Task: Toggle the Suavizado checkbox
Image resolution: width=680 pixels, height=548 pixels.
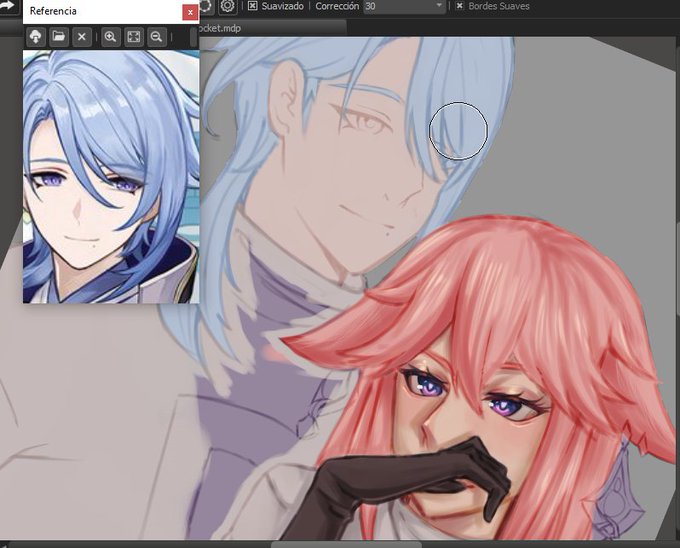Action: (x=252, y=6)
